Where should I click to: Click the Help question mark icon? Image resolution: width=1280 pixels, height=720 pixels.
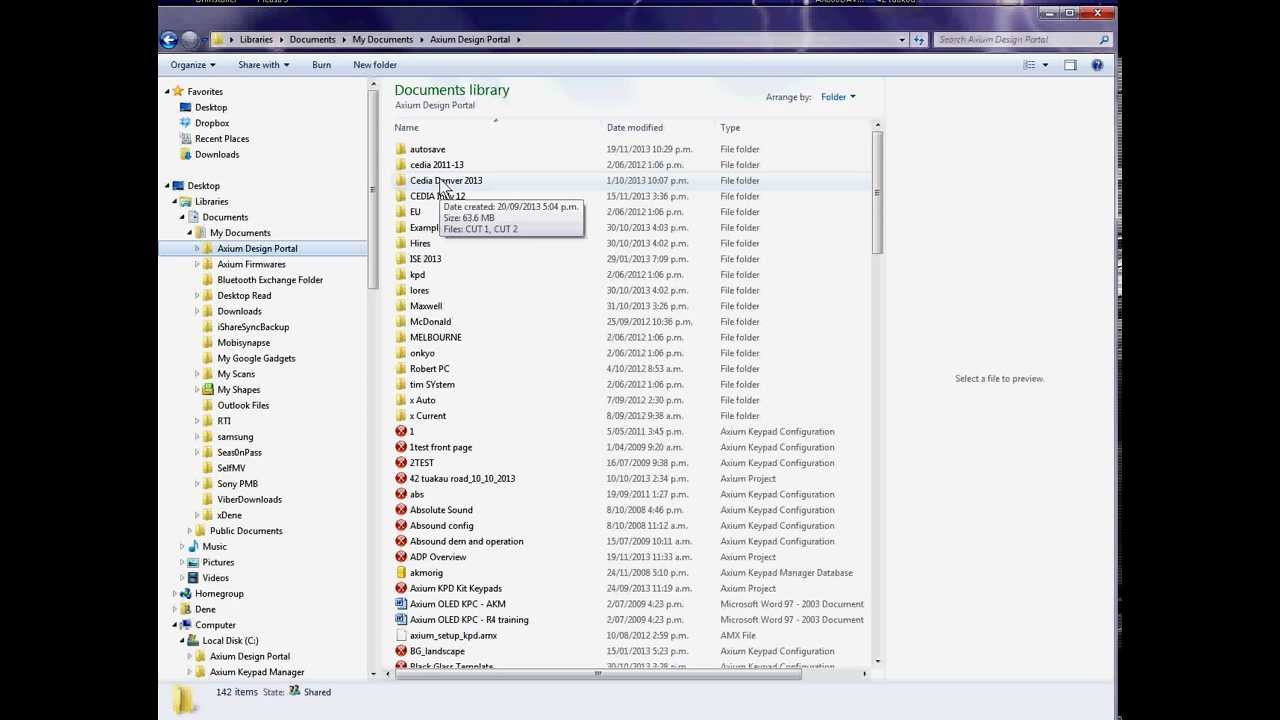[1097, 65]
